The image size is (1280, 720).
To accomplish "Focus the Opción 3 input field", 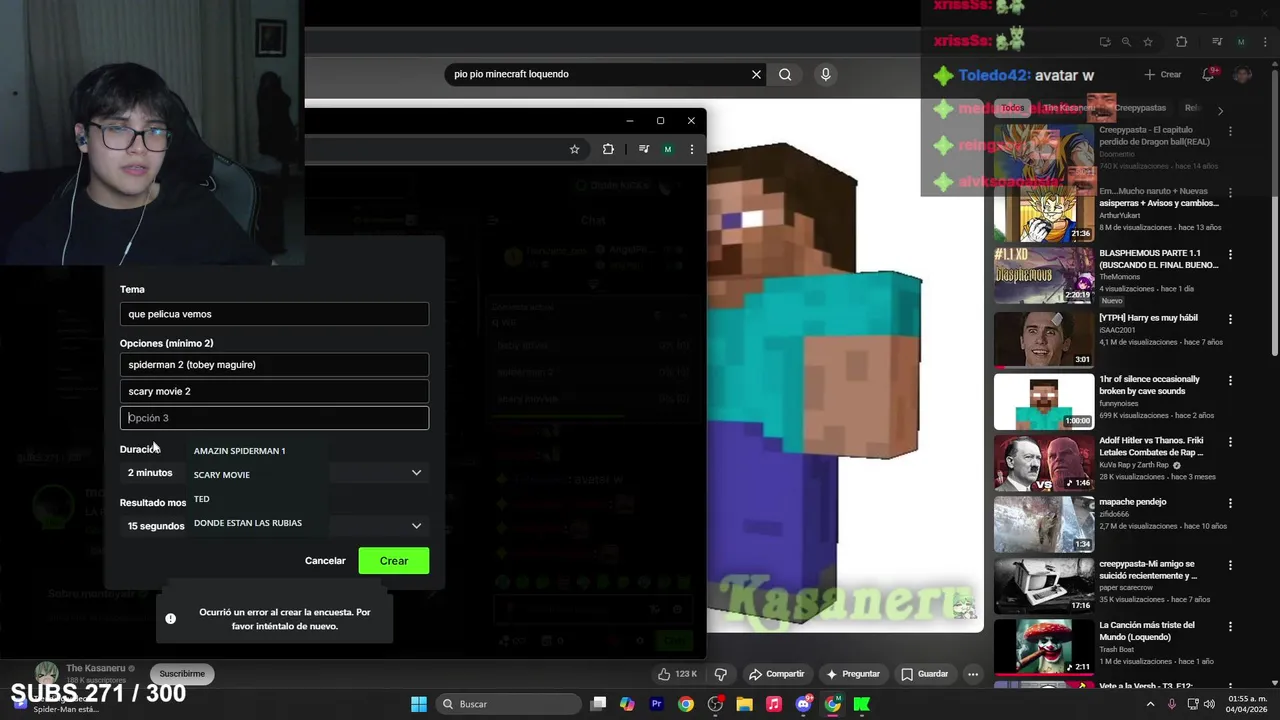I will click(274, 418).
